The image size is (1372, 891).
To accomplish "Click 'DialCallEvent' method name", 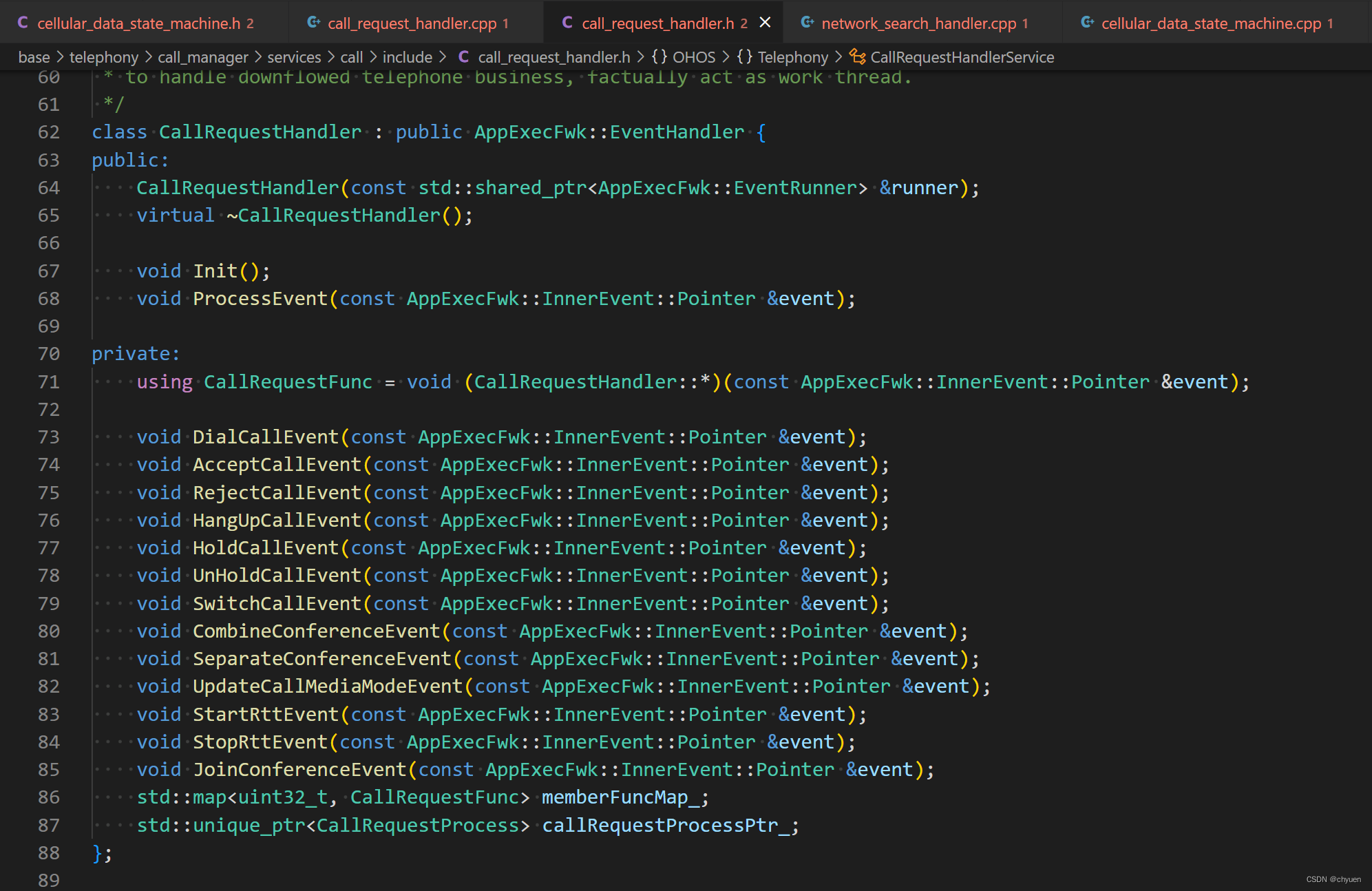I will [266, 437].
